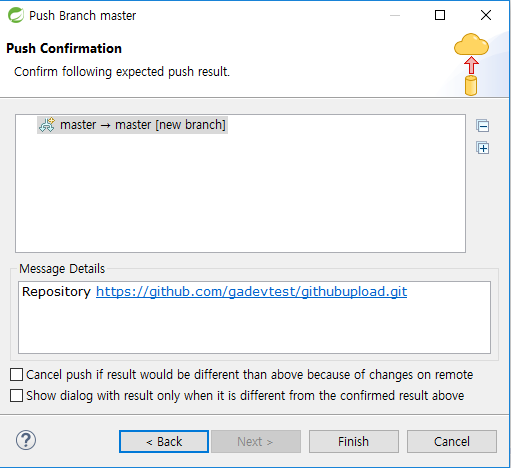Maximize the Push Branch master window
This screenshot has width=511, height=468.
[x=440, y=15]
